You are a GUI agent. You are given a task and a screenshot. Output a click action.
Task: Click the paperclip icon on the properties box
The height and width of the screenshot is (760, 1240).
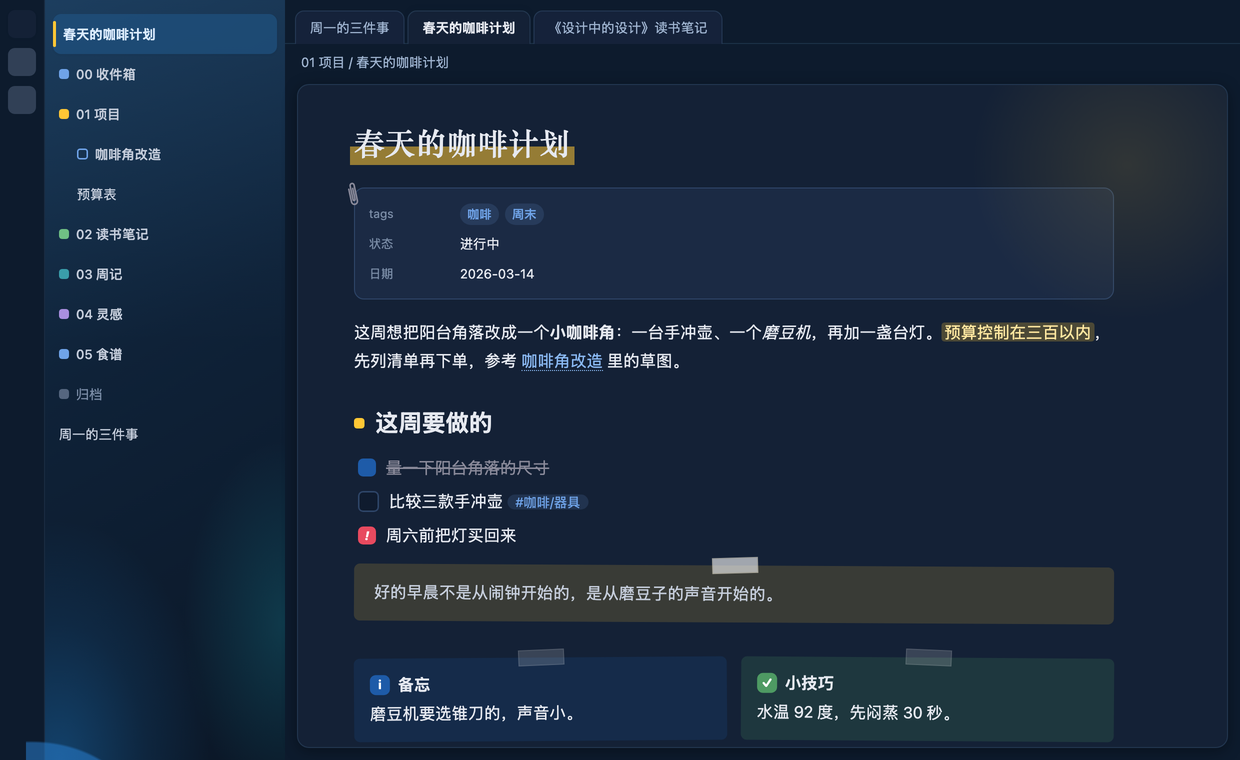(x=353, y=193)
